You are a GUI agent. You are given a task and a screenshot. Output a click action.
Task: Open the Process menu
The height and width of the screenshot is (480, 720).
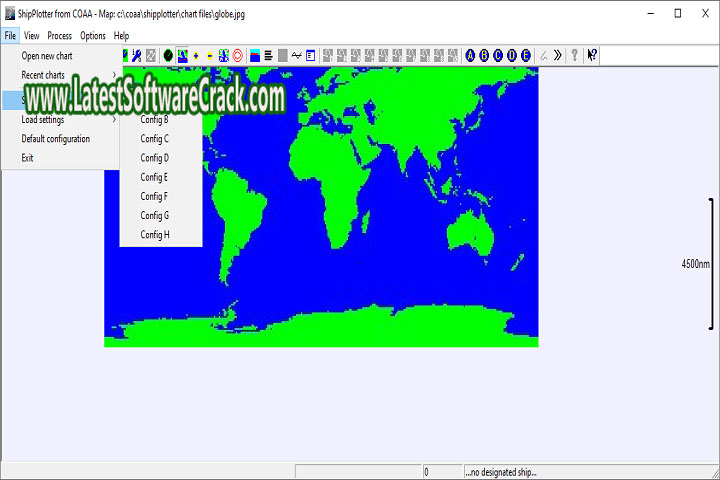(60, 35)
